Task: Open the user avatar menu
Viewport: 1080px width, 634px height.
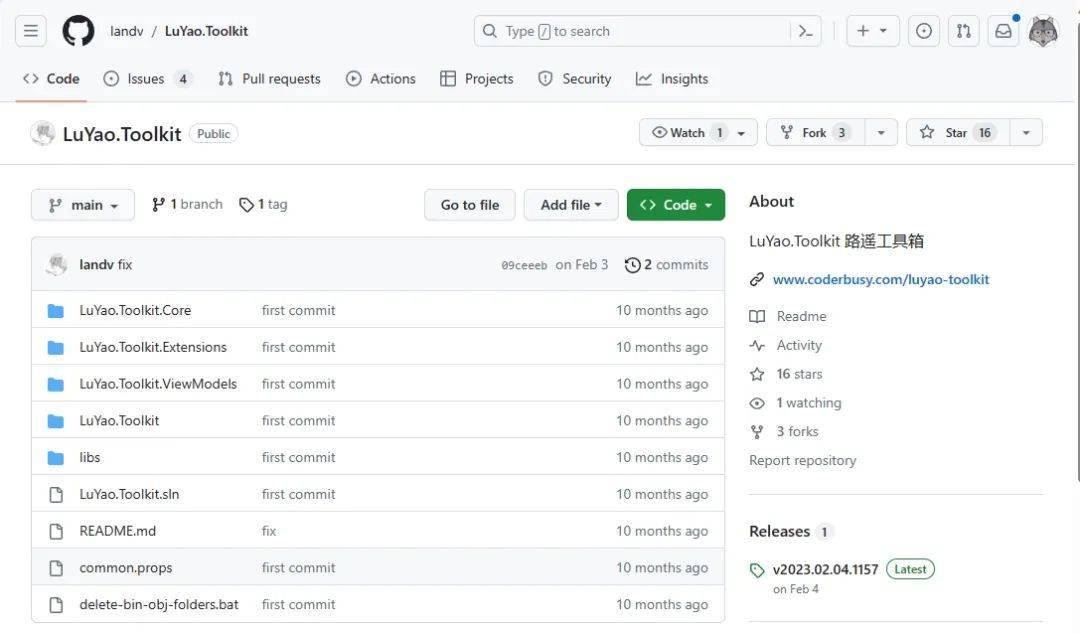Action: (x=1043, y=31)
